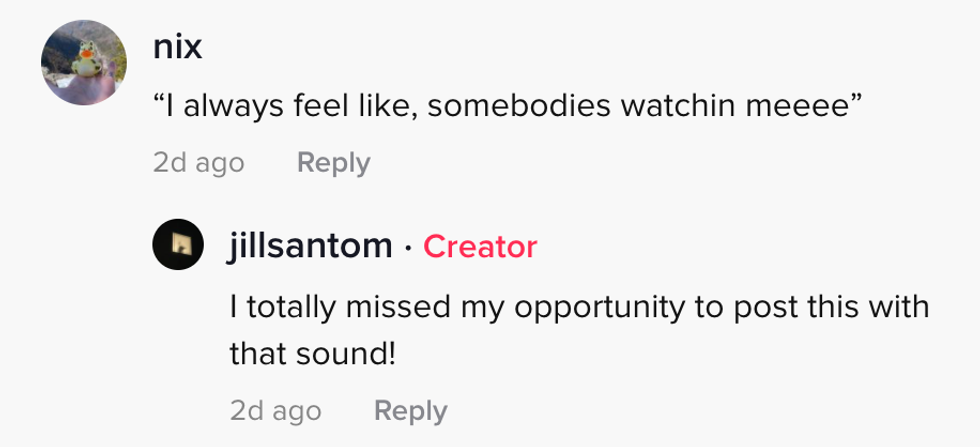Visit the jillsantom username profile
This screenshot has width=980, height=447.
311,245
